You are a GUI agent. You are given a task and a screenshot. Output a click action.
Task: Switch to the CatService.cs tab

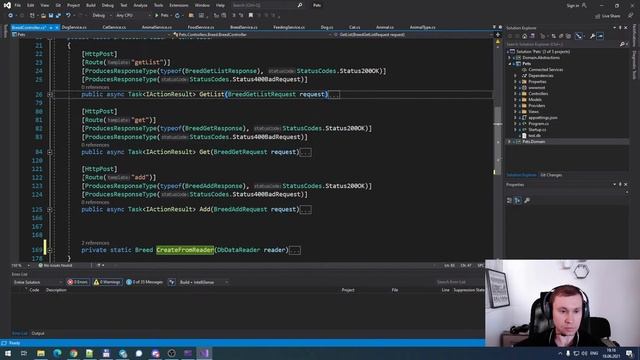pos(114,27)
